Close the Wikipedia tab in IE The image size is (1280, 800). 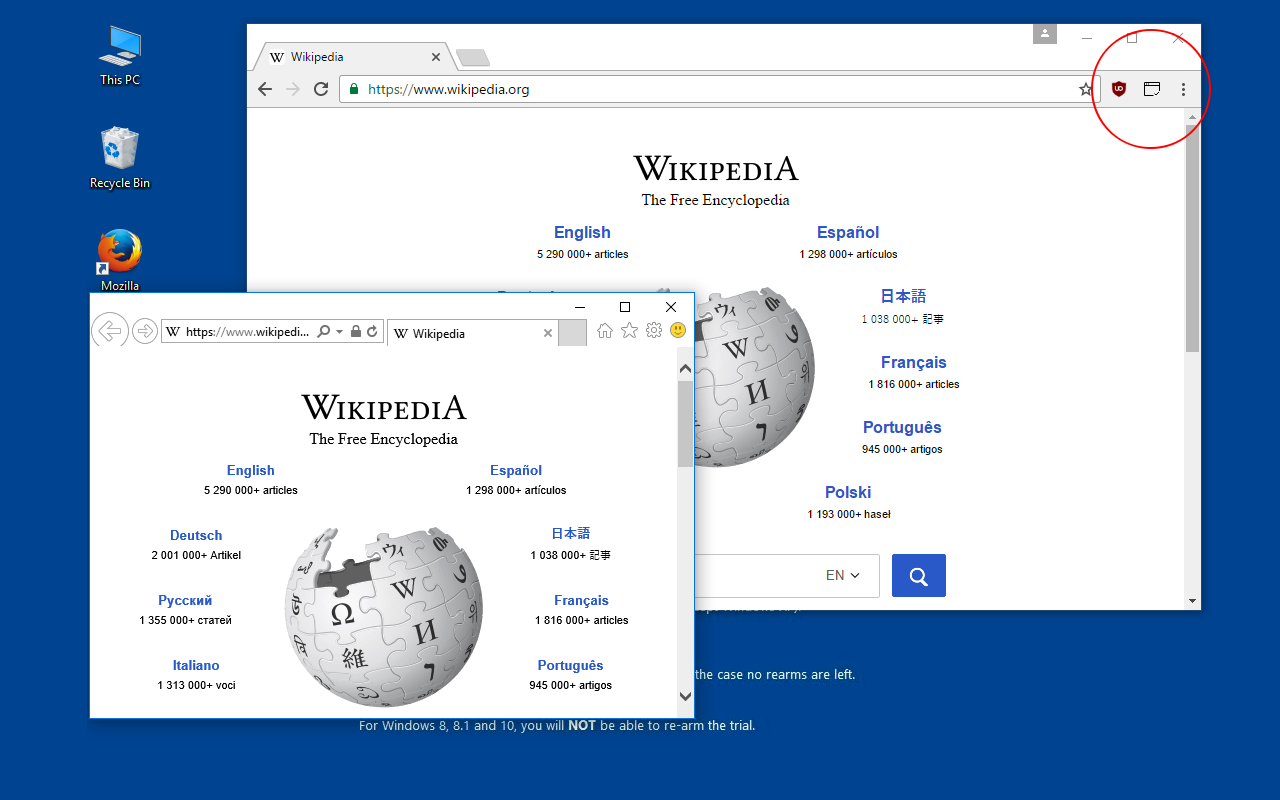tap(548, 333)
